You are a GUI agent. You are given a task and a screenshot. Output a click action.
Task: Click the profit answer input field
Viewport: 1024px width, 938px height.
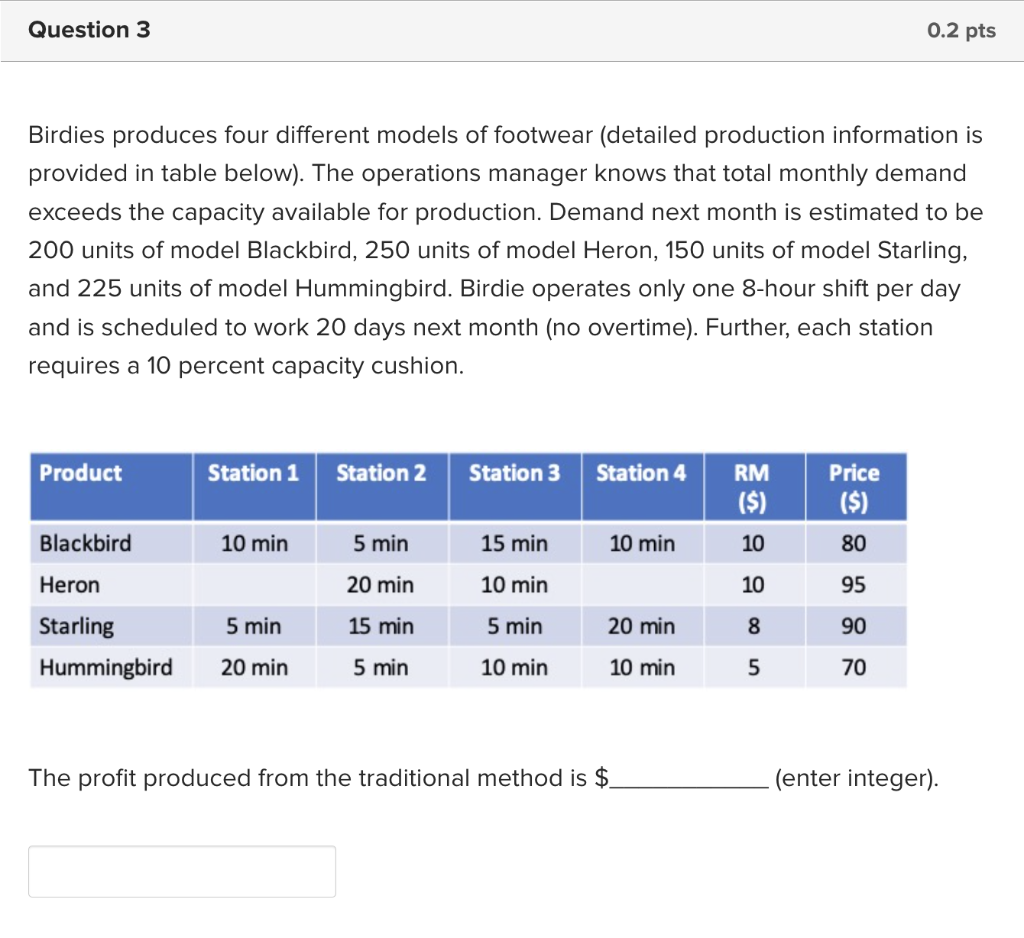[x=182, y=871]
